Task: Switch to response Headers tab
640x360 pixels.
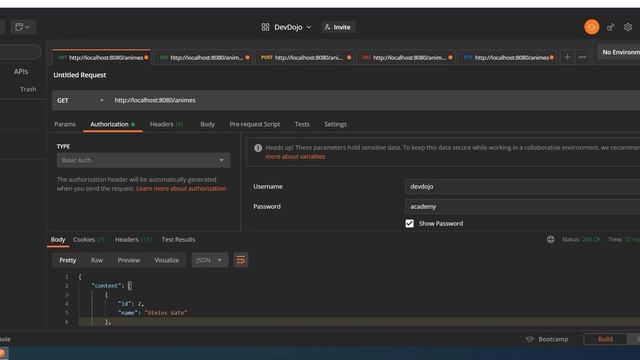Action: point(133,240)
